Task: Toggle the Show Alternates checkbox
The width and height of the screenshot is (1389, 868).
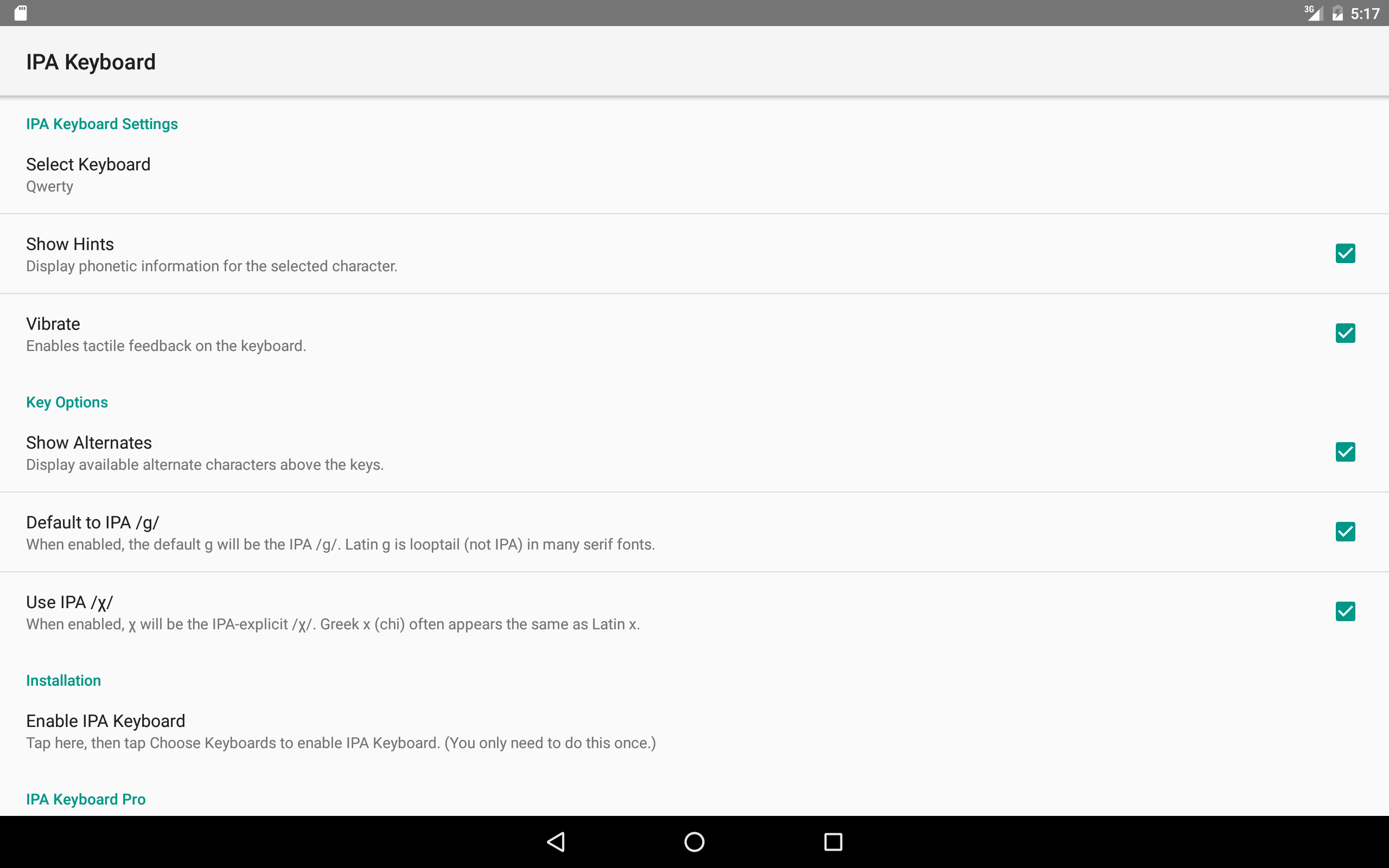Action: click(x=1346, y=452)
